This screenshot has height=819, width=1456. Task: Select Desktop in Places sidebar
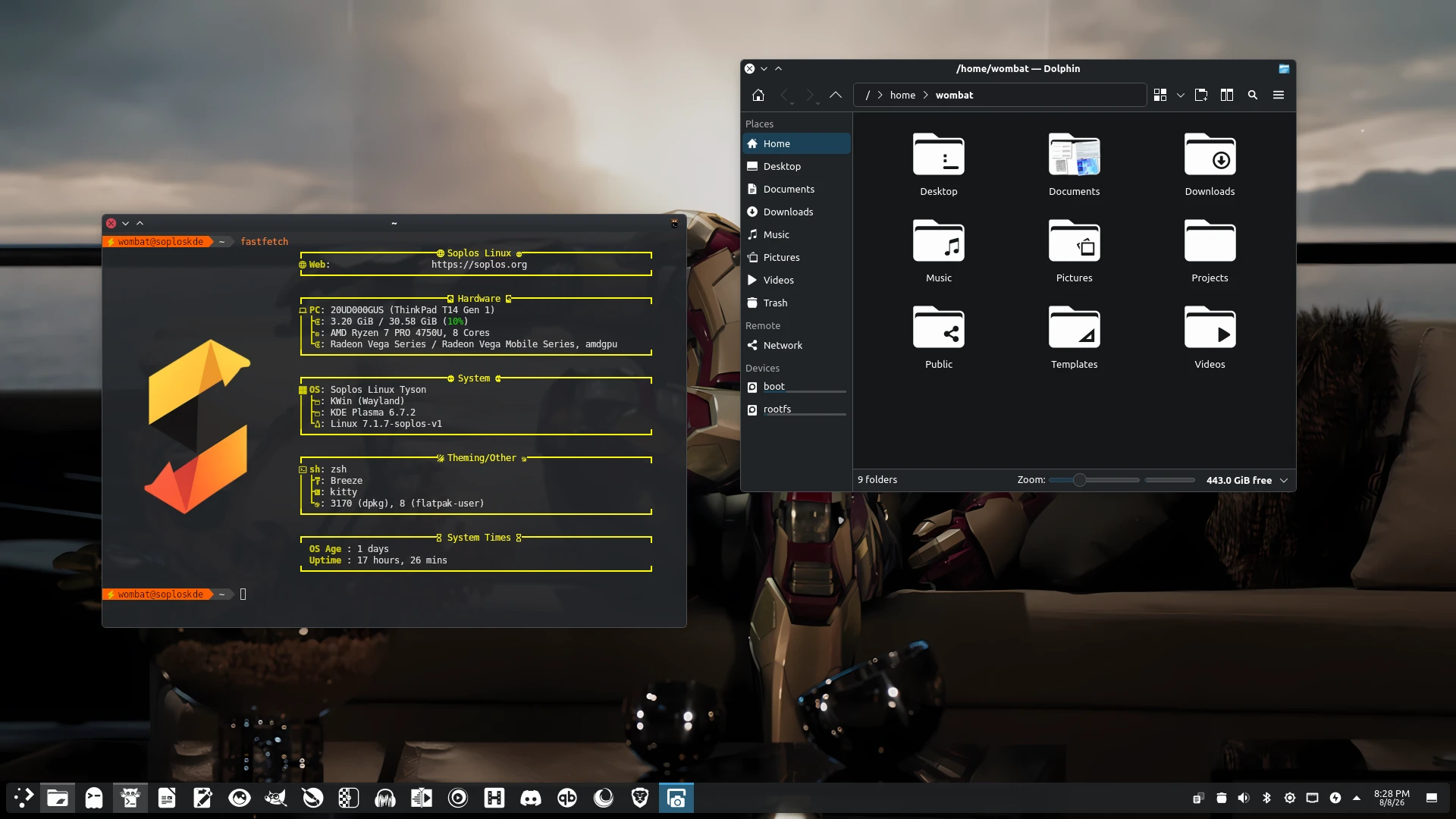pyautogui.click(x=796, y=166)
